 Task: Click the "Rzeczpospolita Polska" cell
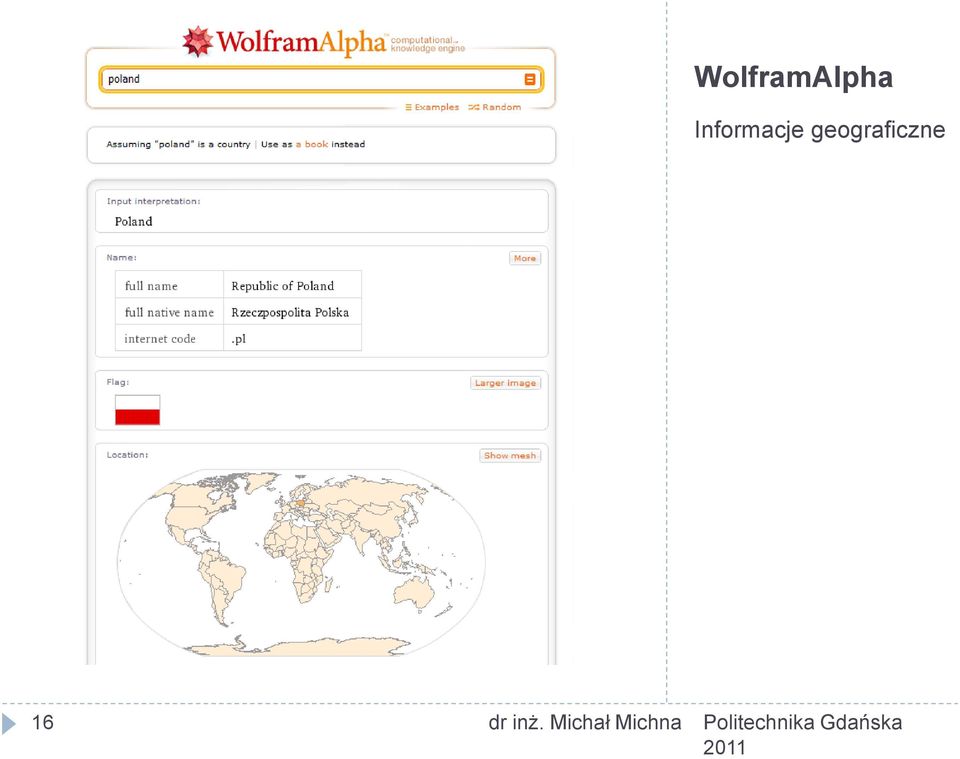click(x=293, y=312)
